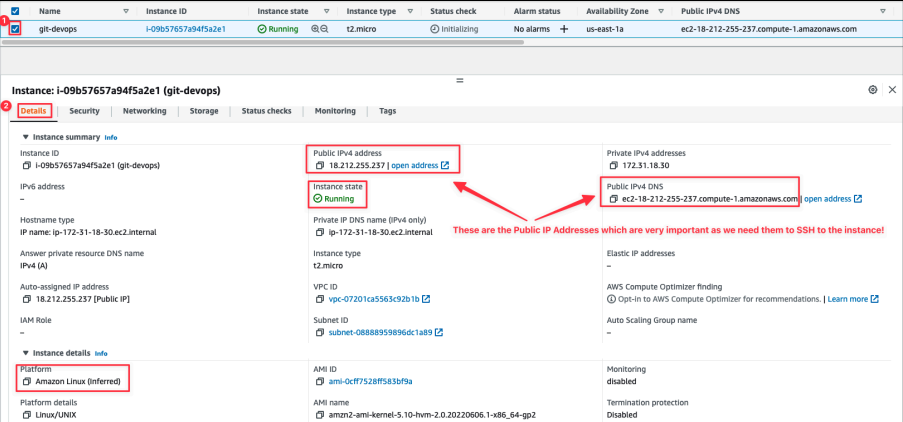Open Info link beside Instance details

[x=101, y=353]
